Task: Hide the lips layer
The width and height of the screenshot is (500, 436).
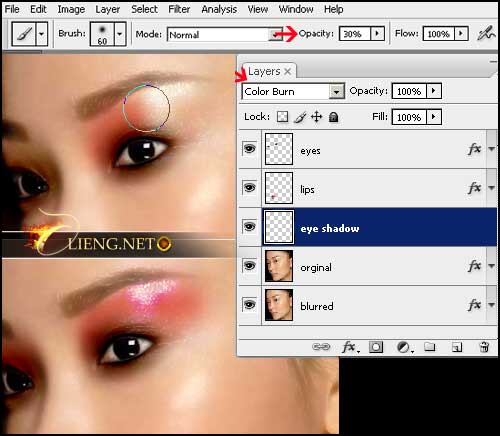Action: [x=249, y=188]
